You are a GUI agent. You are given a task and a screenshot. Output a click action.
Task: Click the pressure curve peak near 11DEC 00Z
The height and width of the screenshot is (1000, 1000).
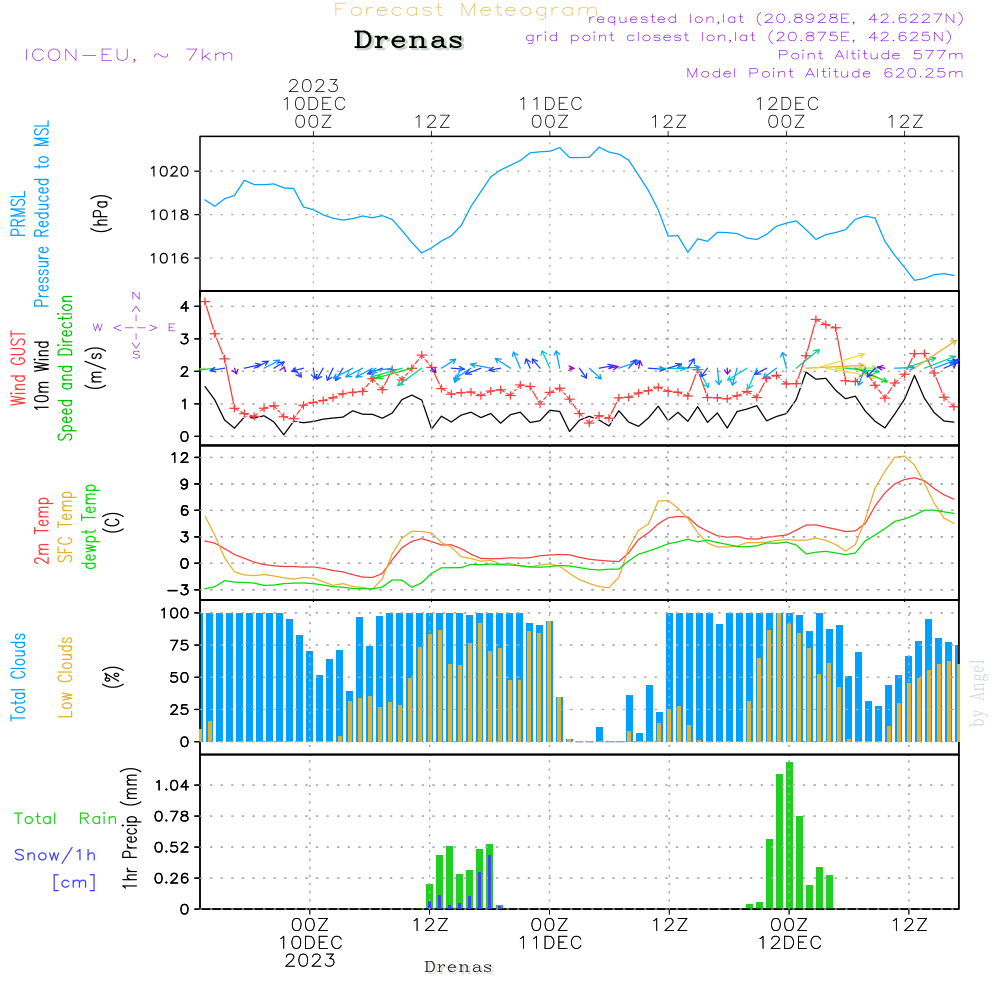[x=559, y=148]
